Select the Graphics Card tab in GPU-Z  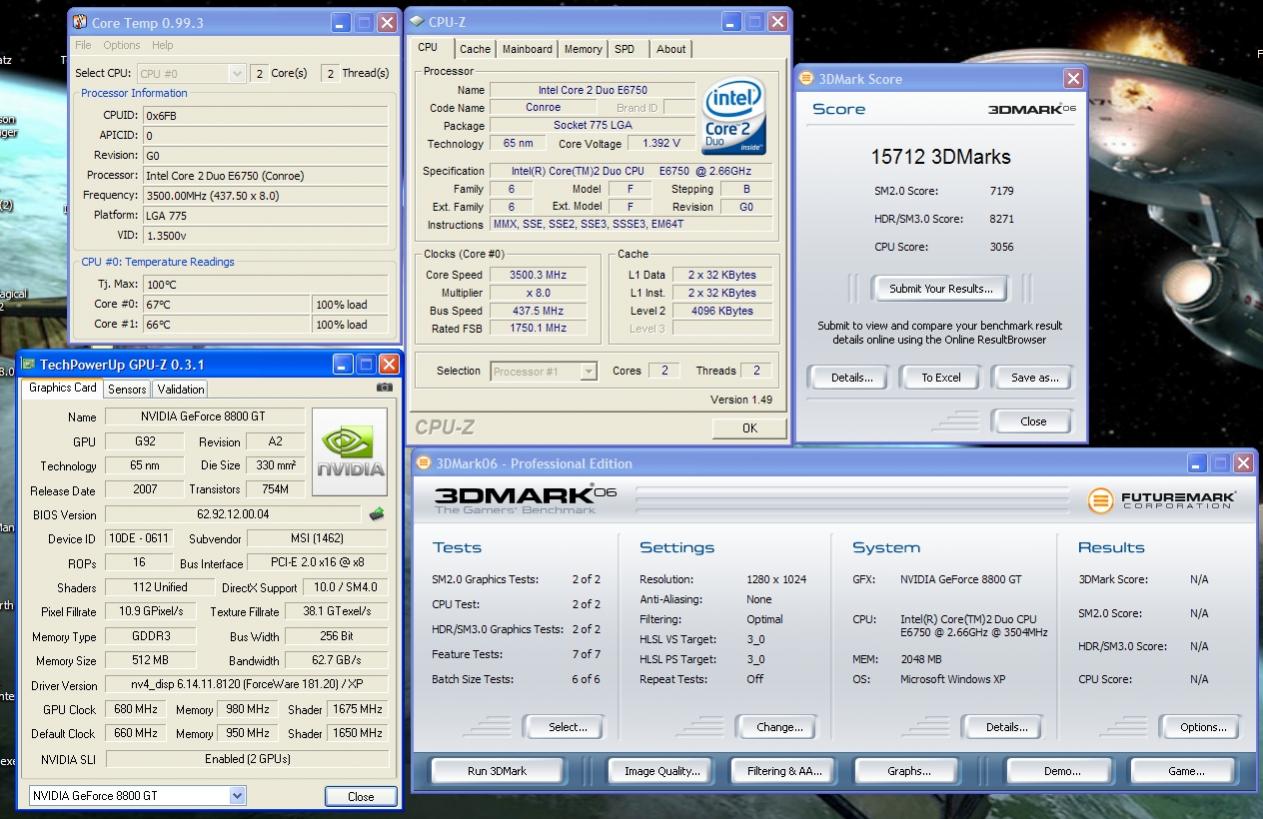click(62, 388)
